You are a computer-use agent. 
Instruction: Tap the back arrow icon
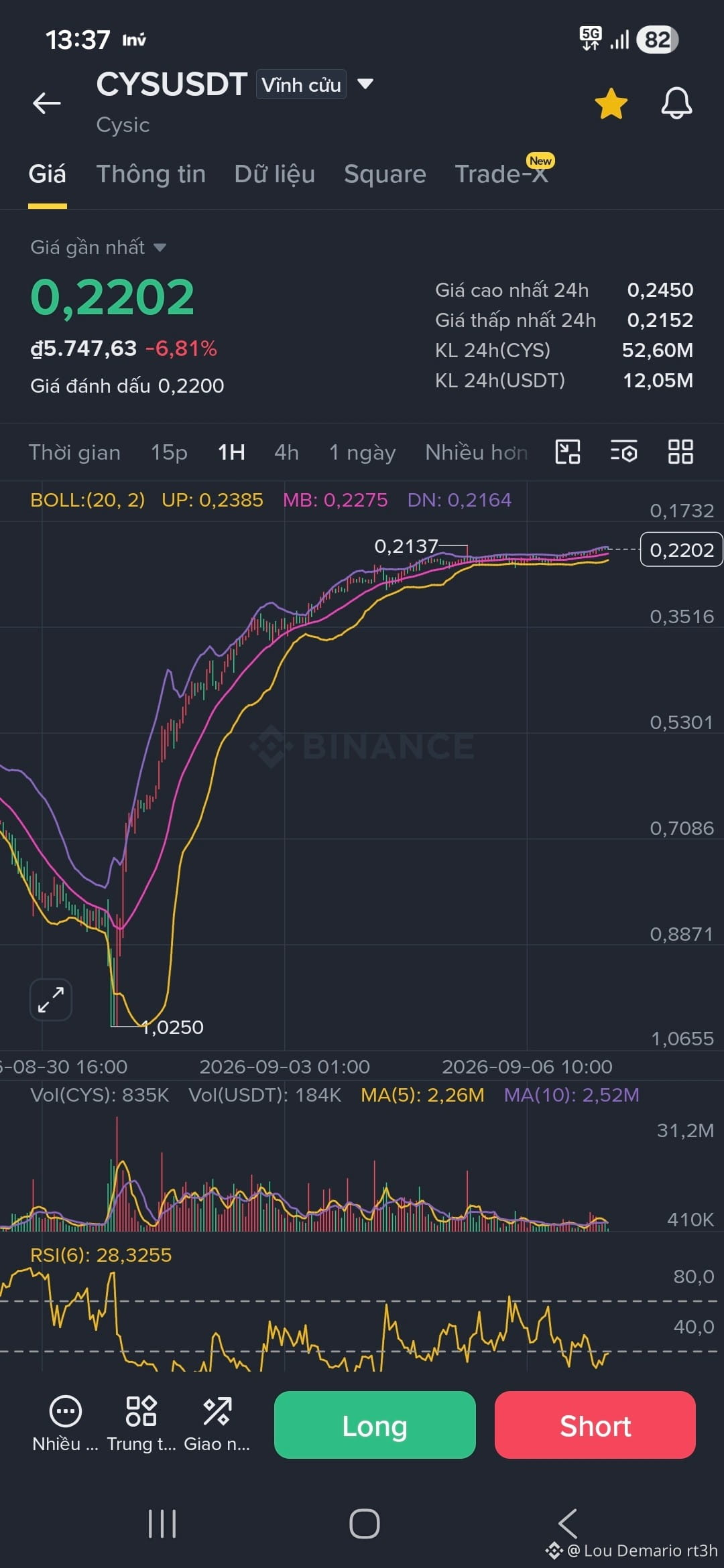coord(47,103)
